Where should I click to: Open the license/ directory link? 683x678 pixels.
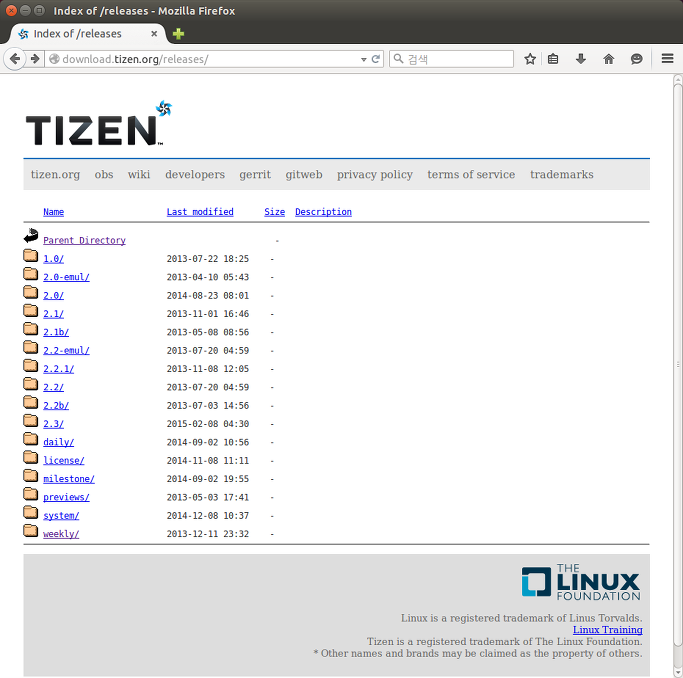point(64,460)
